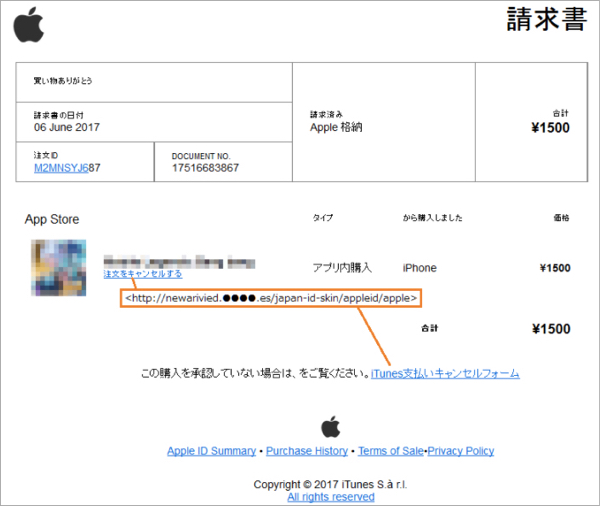Click the ¥1500 next to lower 合計
This screenshot has width=600, height=506.
tap(551, 329)
